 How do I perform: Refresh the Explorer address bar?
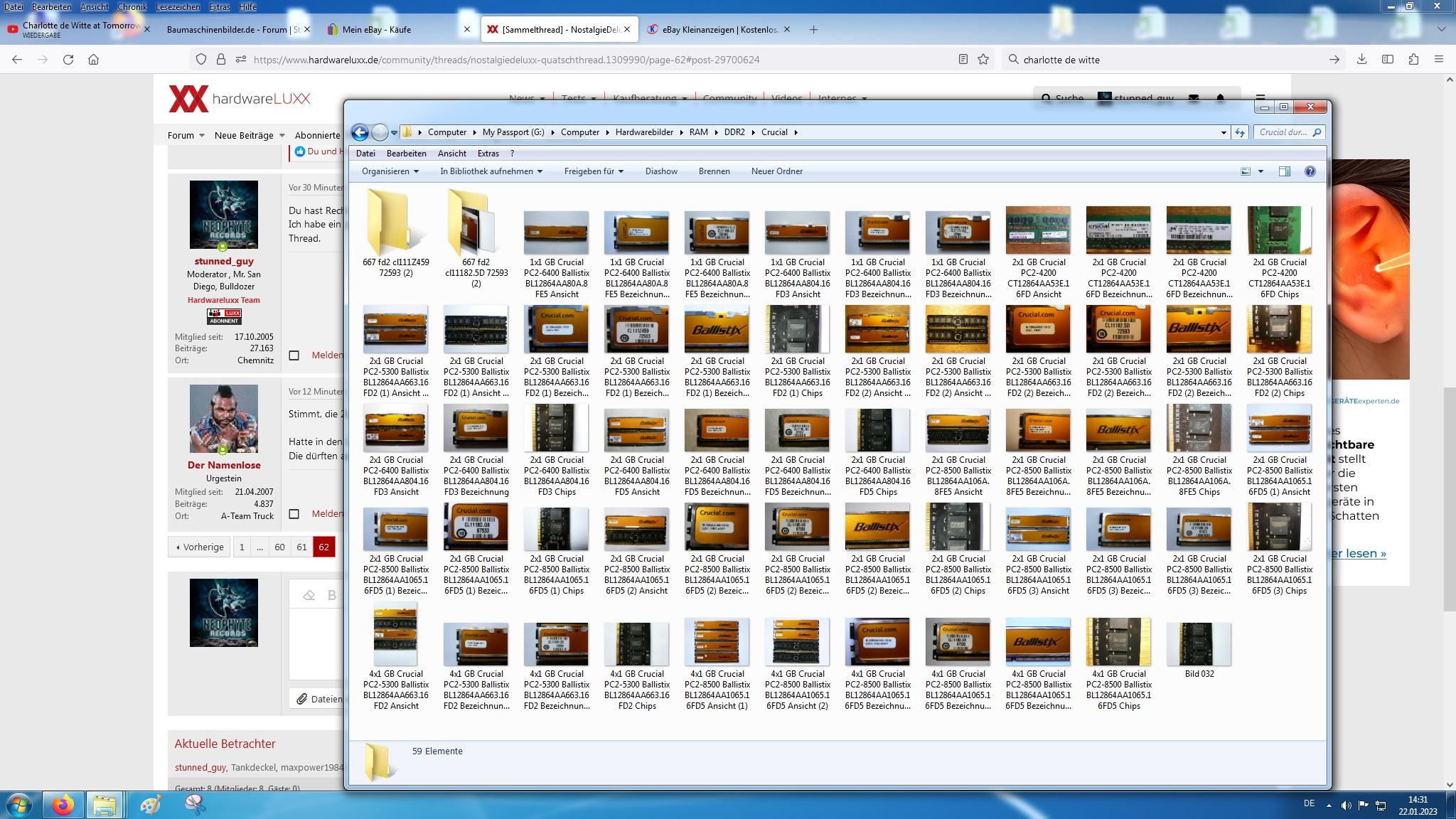click(x=1240, y=132)
